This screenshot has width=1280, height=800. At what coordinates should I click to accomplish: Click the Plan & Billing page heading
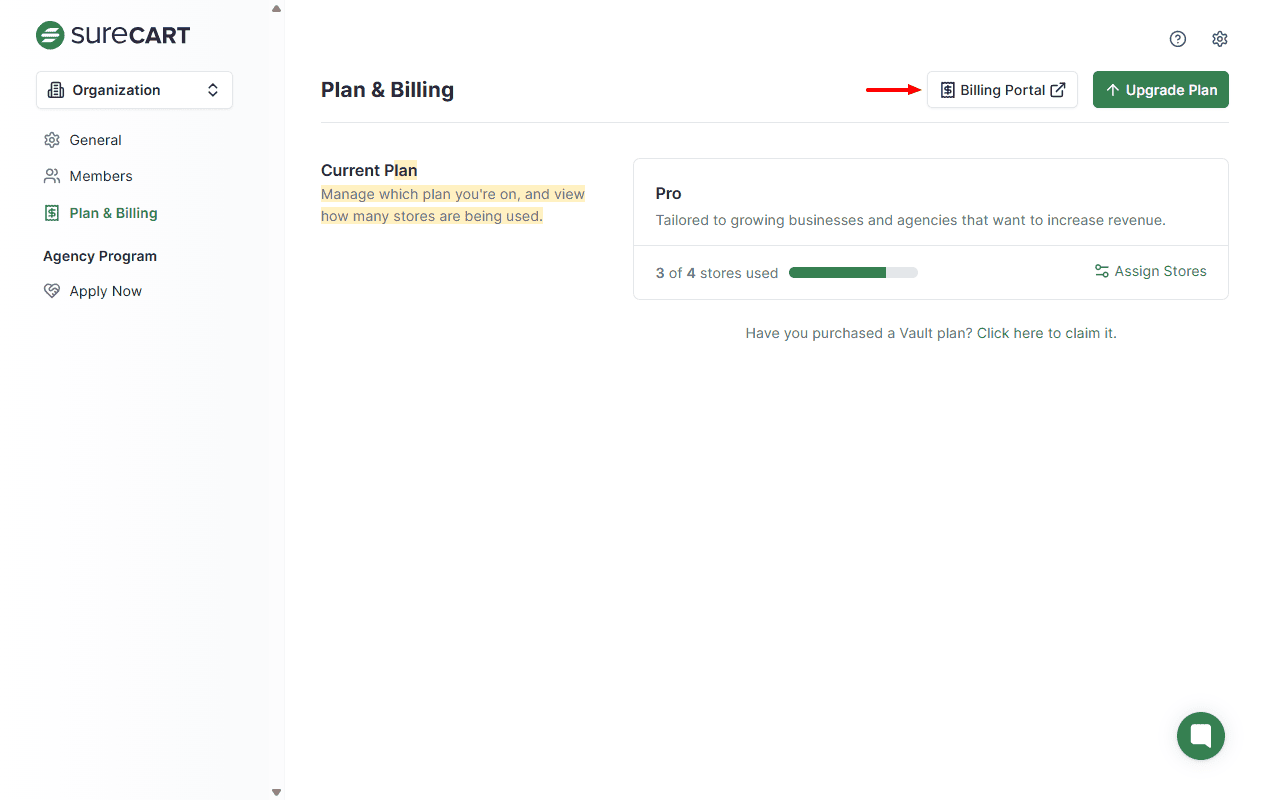(387, 90)
